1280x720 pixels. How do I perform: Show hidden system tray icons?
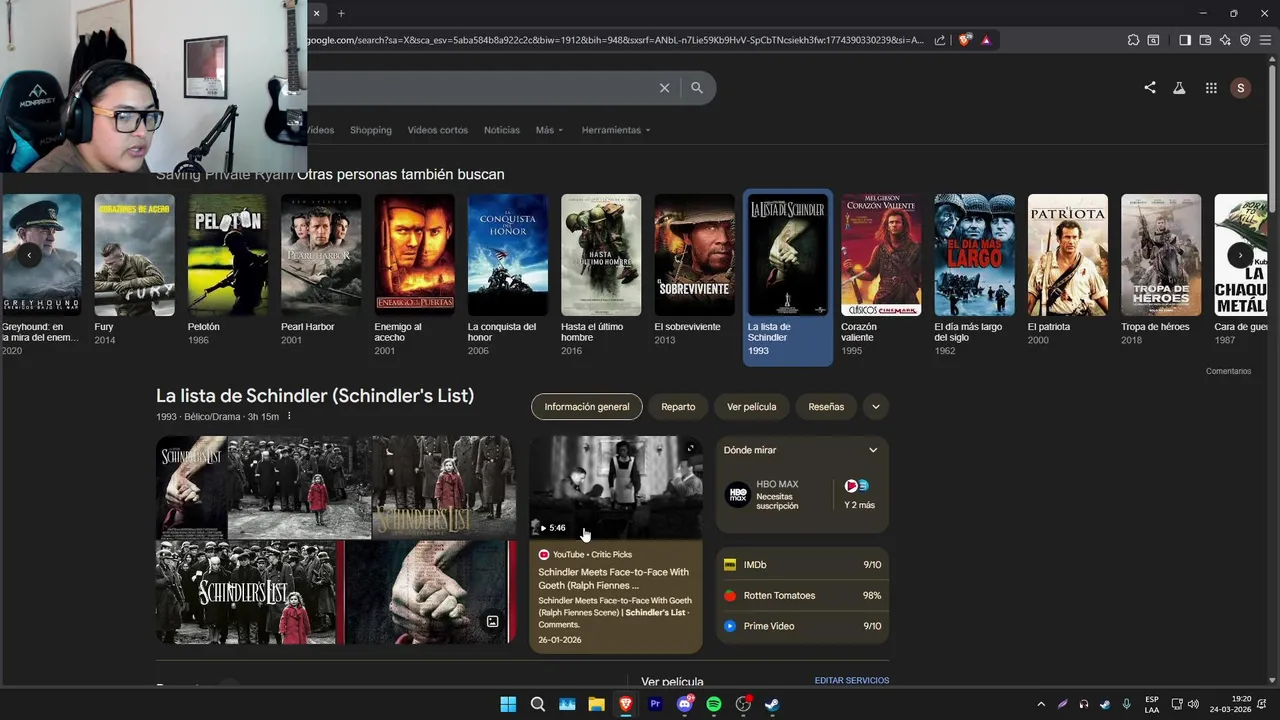[1041, 704]
